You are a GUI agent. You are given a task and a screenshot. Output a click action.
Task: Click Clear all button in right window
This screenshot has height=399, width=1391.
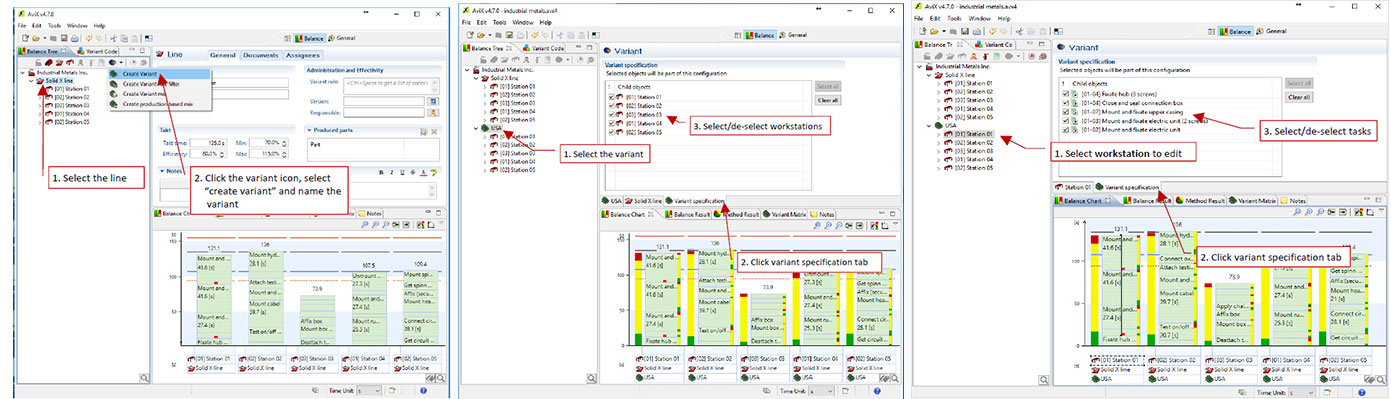coord(1299,97)
